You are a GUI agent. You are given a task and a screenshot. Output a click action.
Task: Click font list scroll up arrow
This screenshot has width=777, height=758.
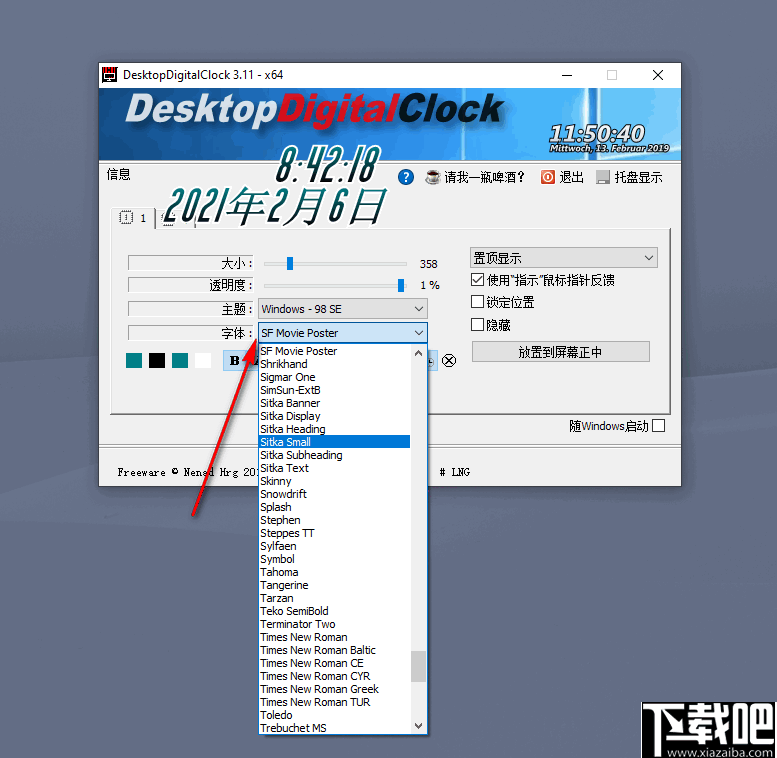click(x=418, y=353)
